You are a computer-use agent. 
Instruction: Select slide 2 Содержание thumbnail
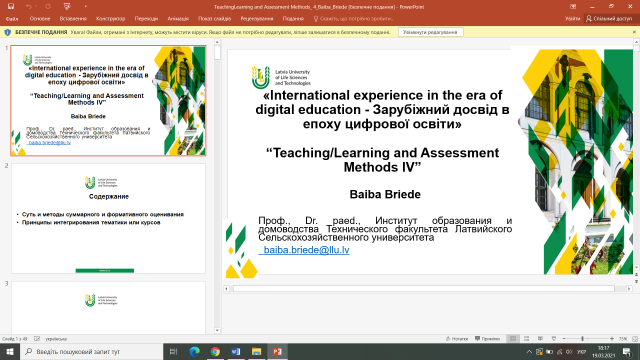108,218
